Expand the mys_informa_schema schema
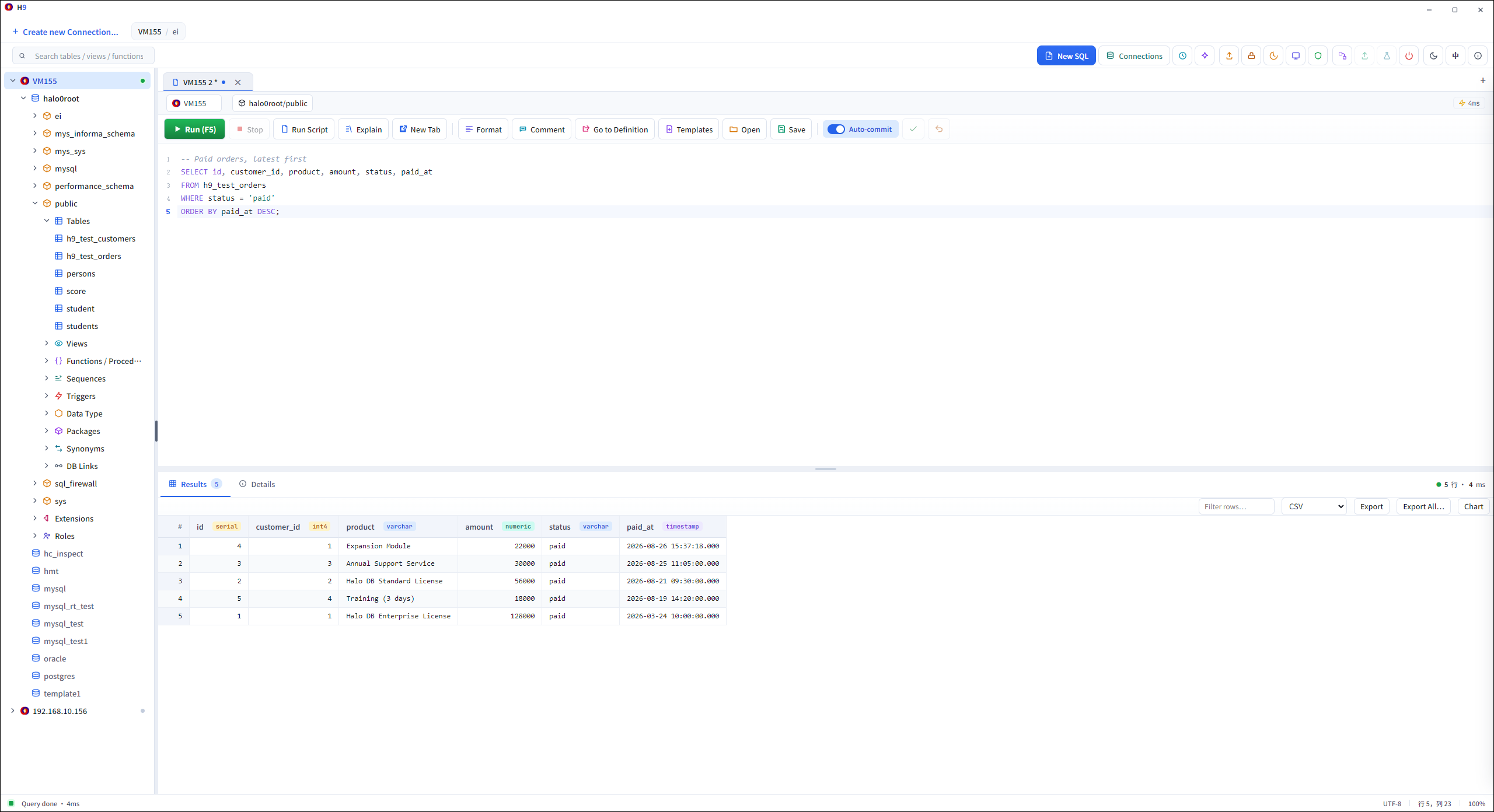The width and height of the screenshot is (1494, 812). pos(35,134)
